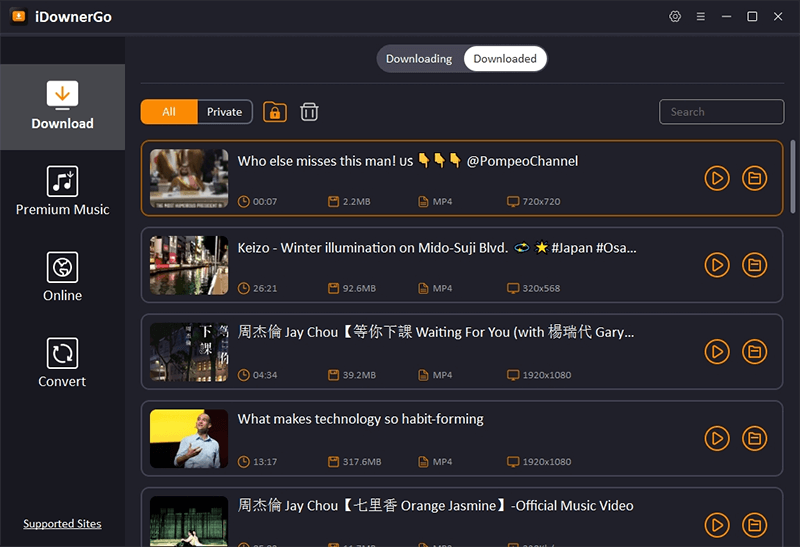The width and height of the screenshot is (800, 547).
Task: Open Premium Music section
Action: (x=62, y=191)
